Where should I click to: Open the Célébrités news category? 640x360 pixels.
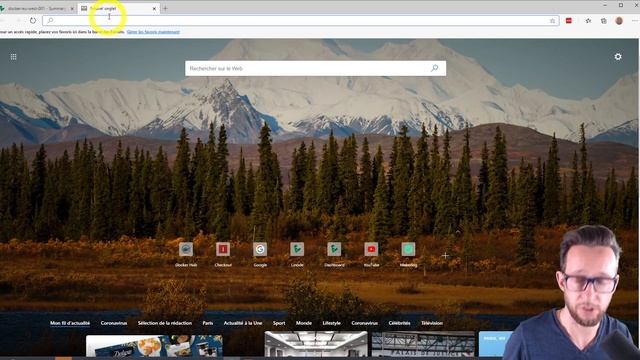point(400,323)
